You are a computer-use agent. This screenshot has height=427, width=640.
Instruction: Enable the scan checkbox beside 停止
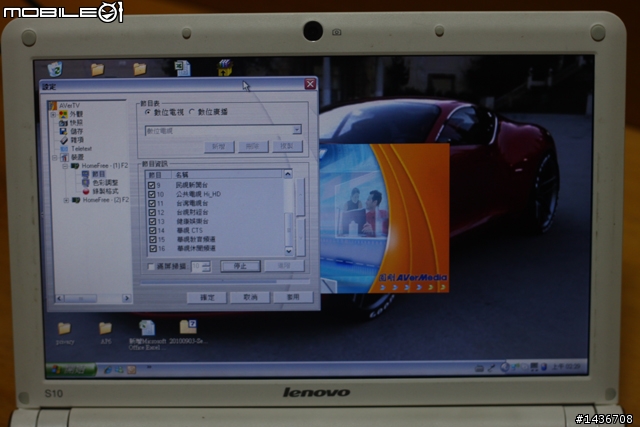(151, 267)
